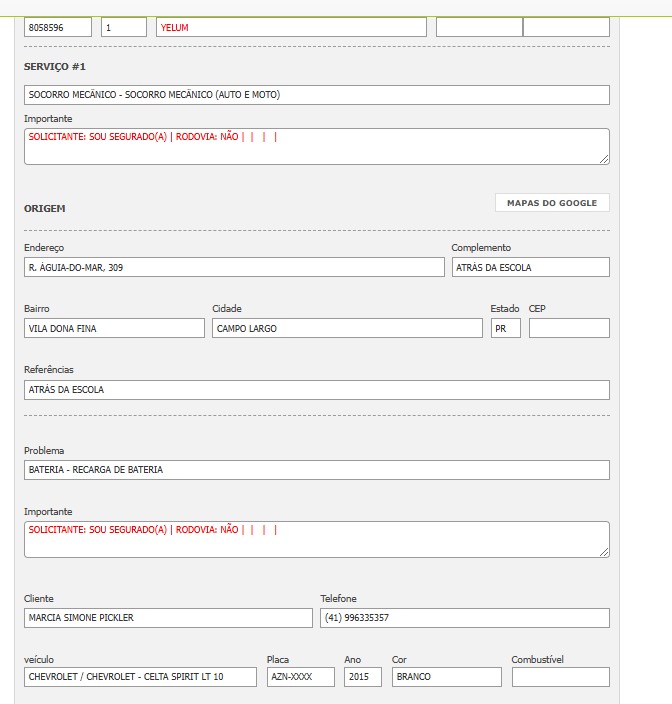Select the Bairro field with Vila Dona Fina
Viewport: 672px width, 704px height.
pos(114,328)
